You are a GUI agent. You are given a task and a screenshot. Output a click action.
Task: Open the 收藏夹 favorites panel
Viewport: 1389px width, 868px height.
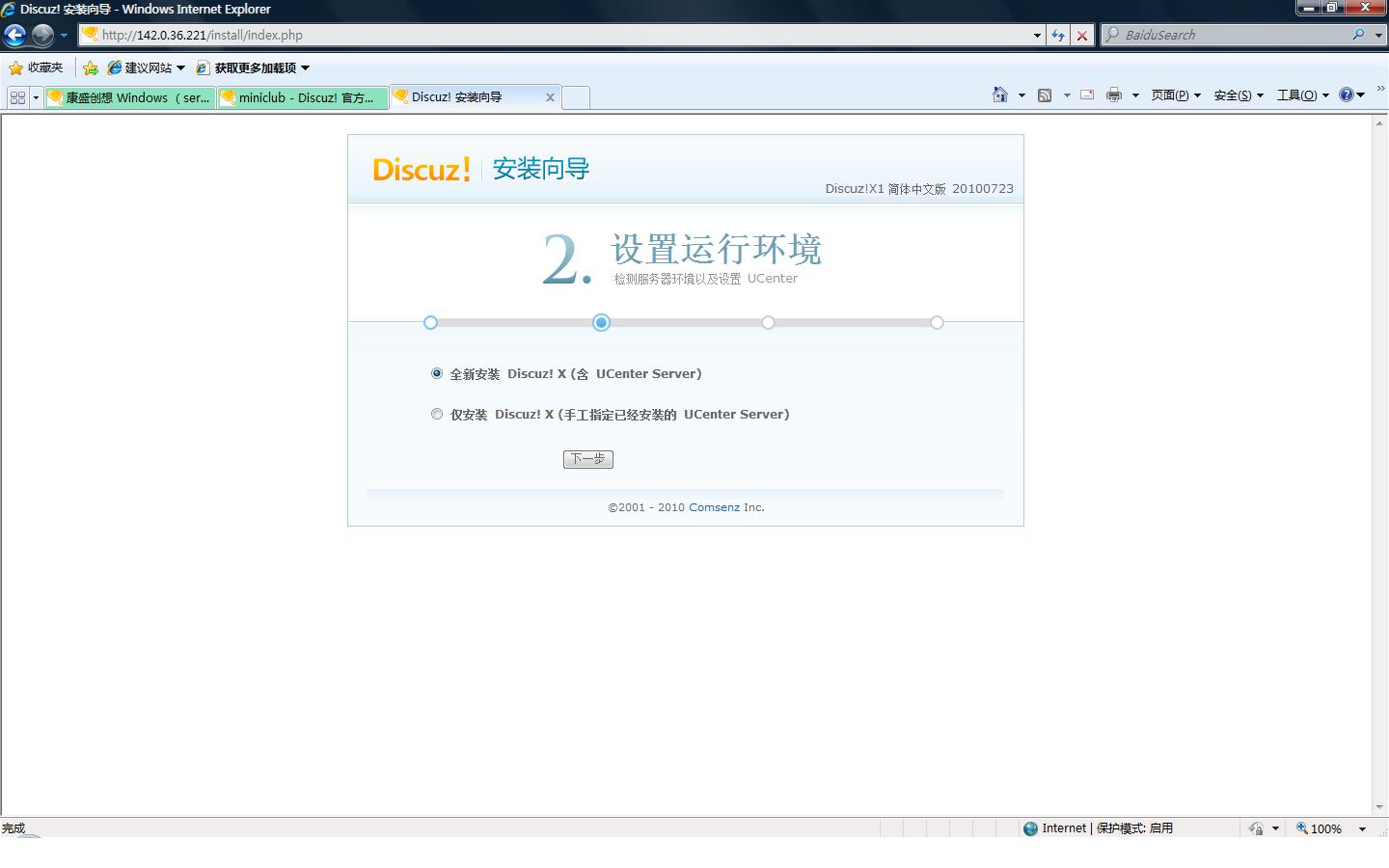point(36,68)
